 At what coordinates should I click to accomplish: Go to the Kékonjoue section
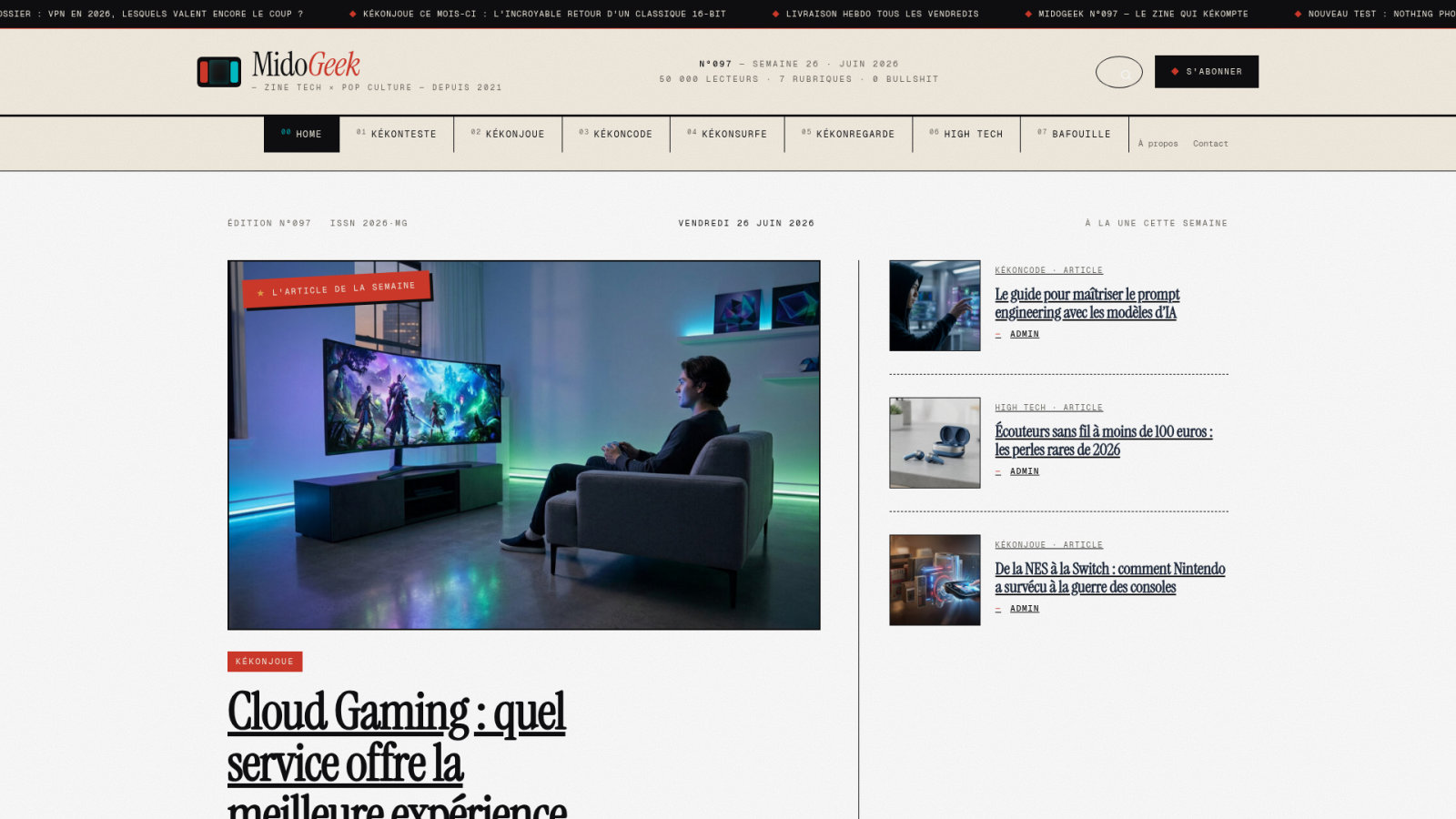tap(508, 134)
